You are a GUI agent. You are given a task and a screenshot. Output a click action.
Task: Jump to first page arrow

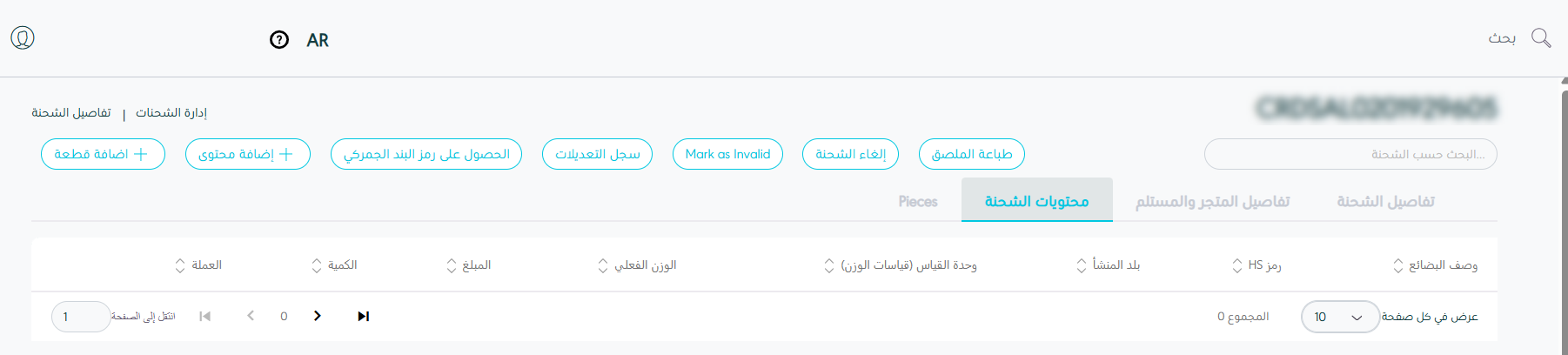pos(204,316)
